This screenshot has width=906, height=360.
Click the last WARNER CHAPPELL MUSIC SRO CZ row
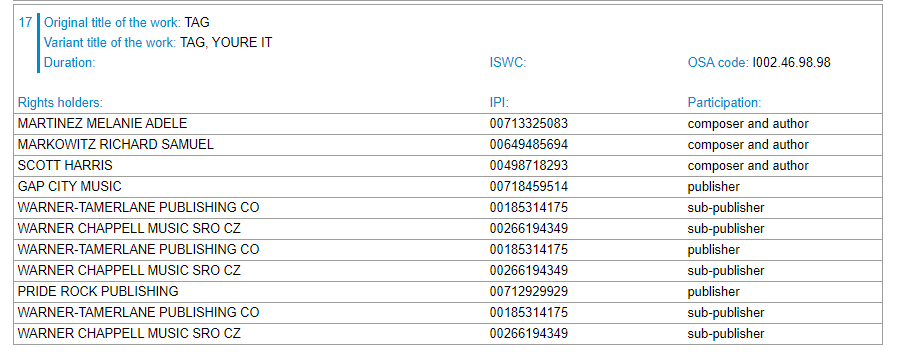point(448,333)
